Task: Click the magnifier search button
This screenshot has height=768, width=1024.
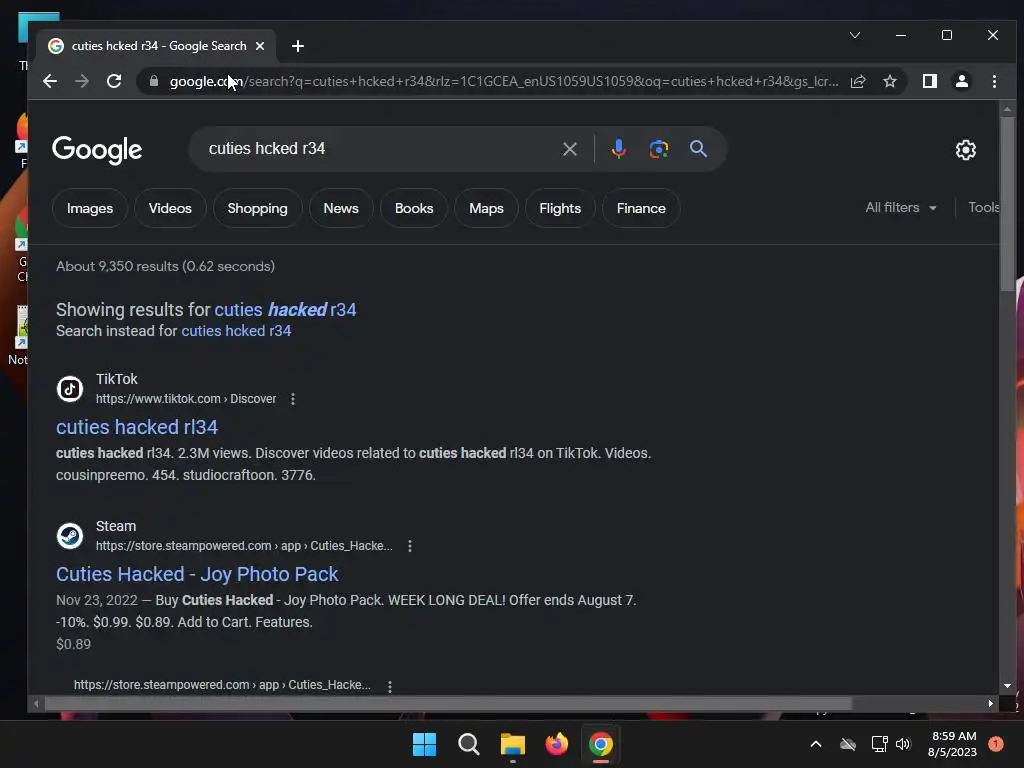Action: pyautogui.click(x=698, y=149)
